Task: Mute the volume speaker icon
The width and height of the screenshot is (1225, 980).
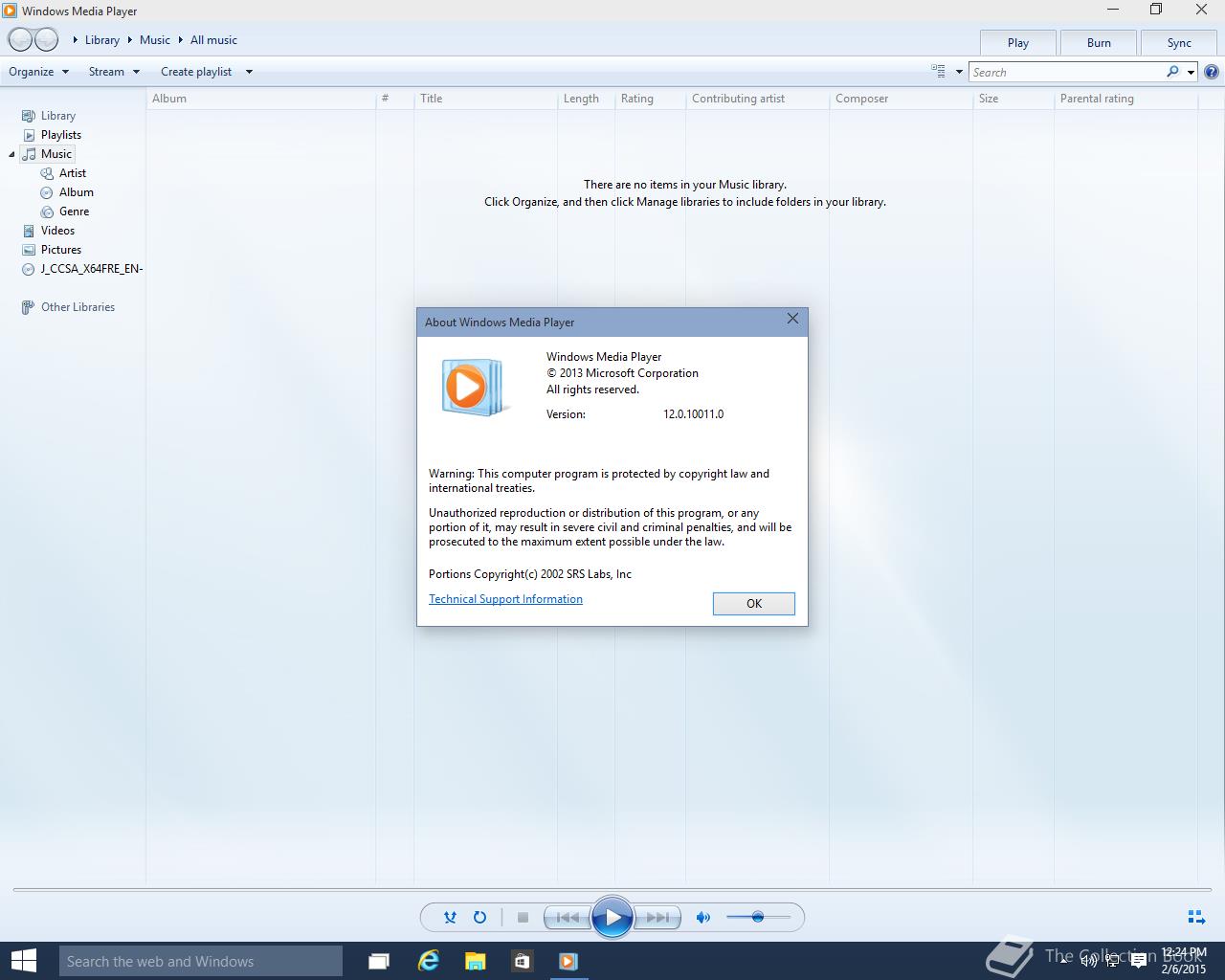Action: coord(703,917)
